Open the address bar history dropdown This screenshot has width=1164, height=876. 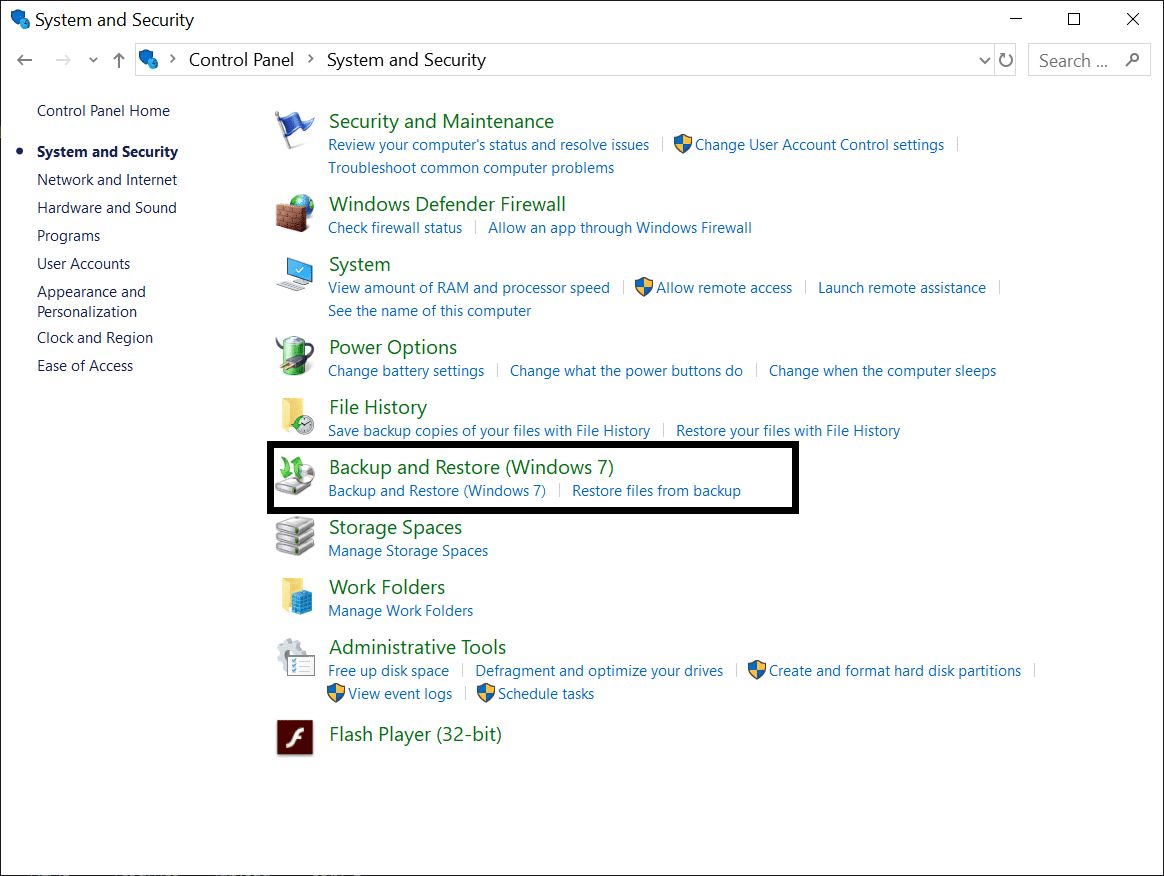click(984, 60)
